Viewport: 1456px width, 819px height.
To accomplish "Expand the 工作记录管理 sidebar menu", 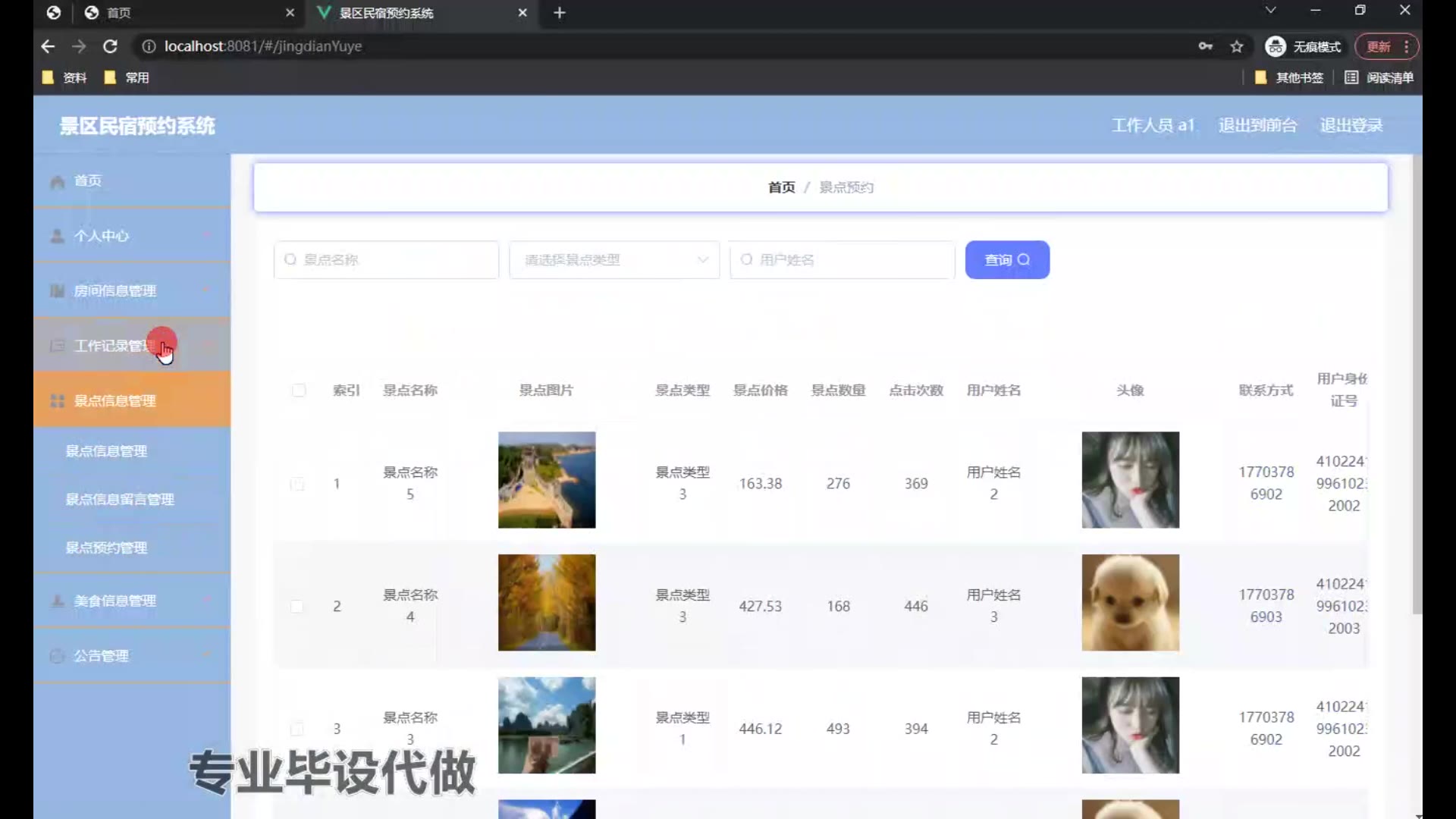I will pyautogui.click(x=114, y=347).
